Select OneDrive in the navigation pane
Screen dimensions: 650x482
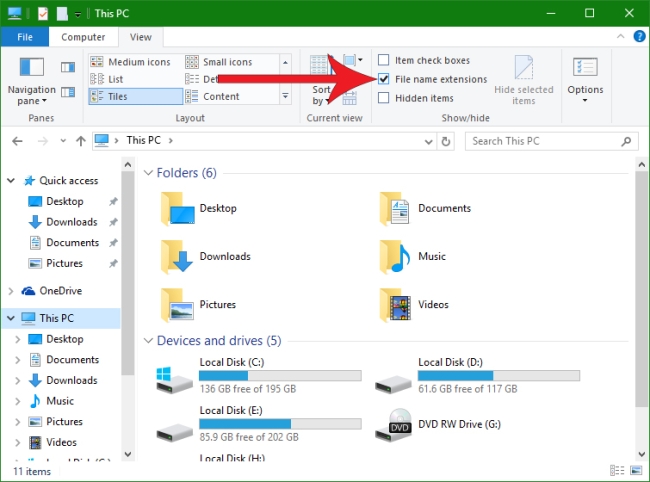61,291
